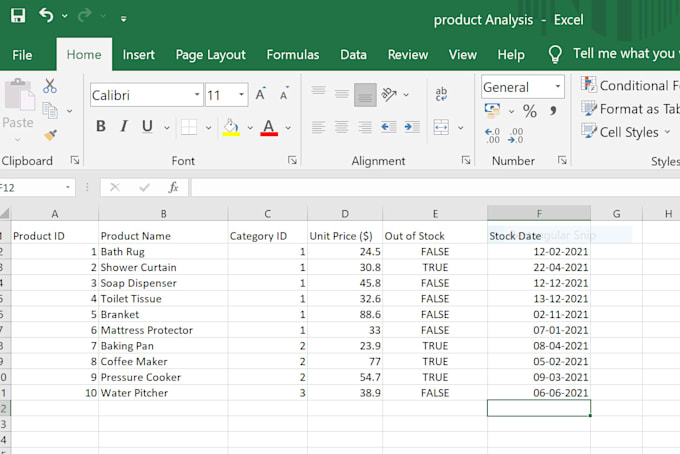The width and height of the screenshot is (680, 454).
Task: Undo the last action
Action: pyautogui.click(x=46, y=16)
